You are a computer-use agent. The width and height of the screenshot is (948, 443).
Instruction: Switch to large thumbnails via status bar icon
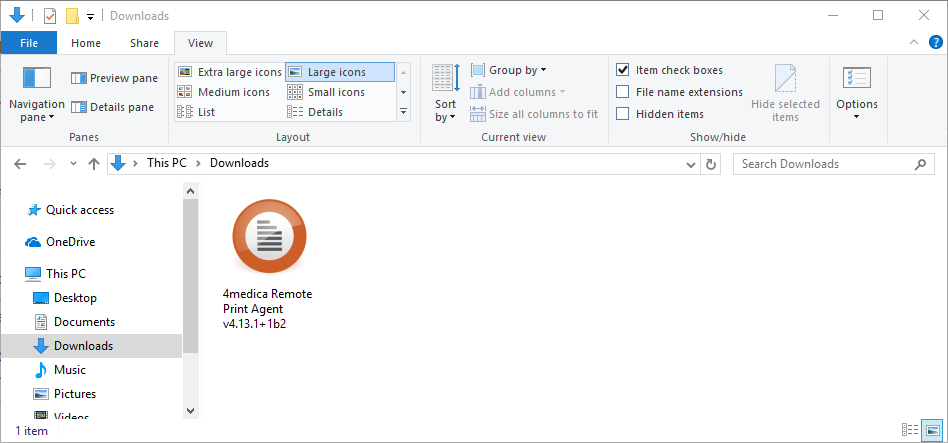(930, 430)
